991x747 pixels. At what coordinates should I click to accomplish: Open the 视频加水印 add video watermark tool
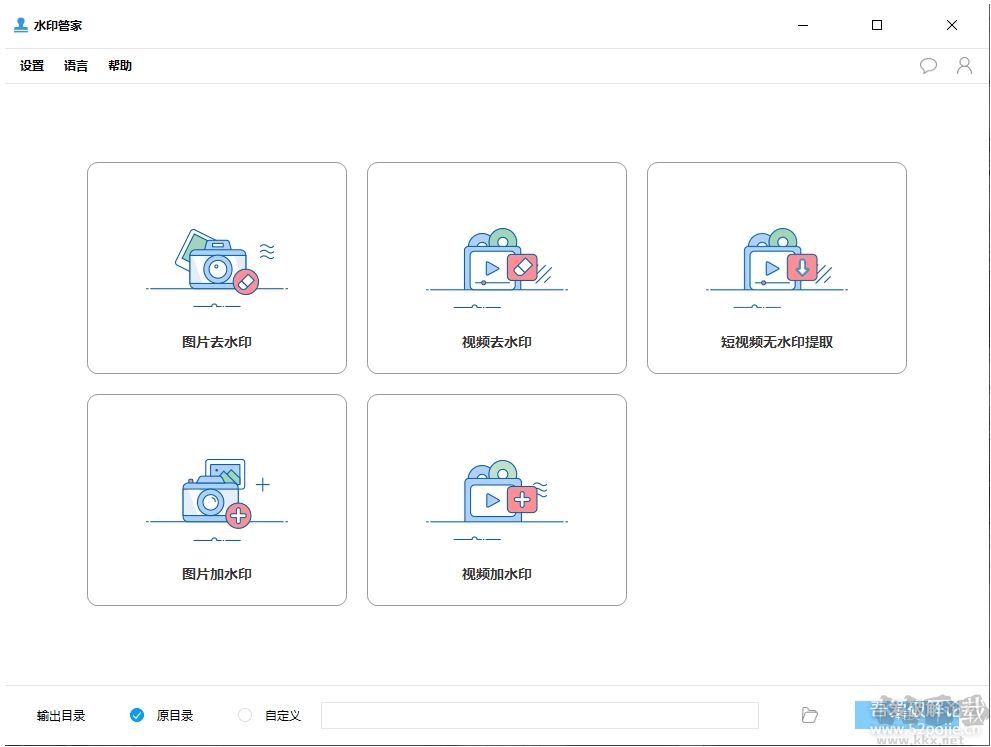click(x=496, y=499)
